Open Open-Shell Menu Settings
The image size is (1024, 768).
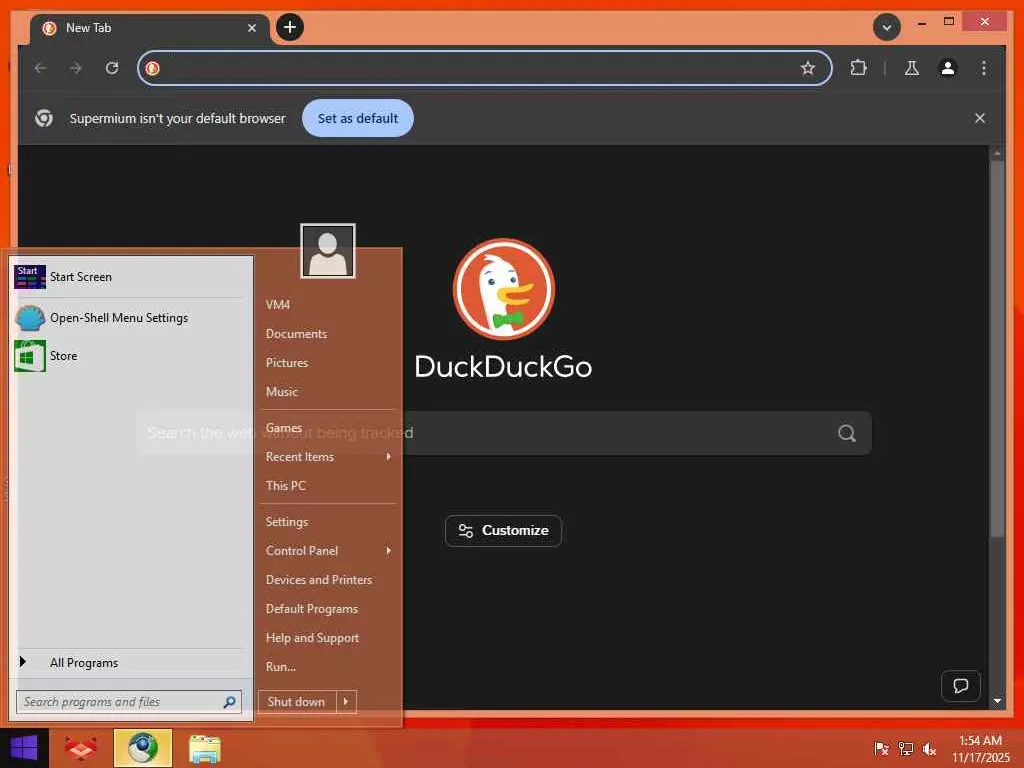129,318
